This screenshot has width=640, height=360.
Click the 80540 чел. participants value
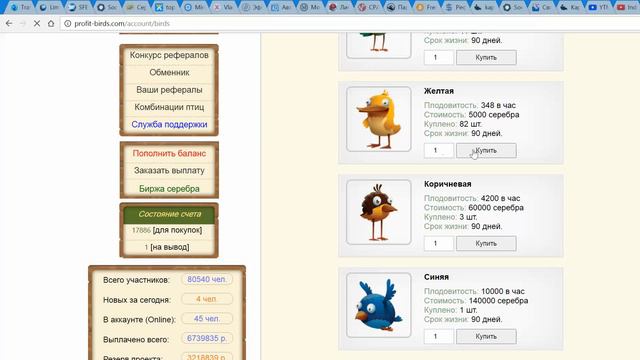207,280
